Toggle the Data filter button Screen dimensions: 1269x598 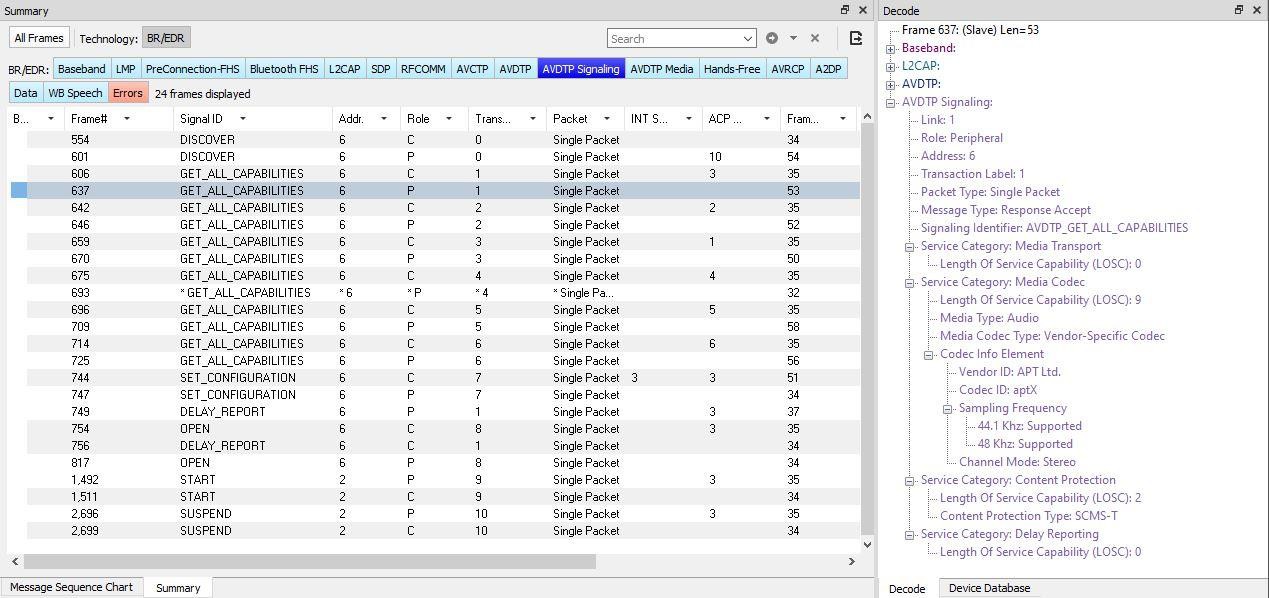click(x=26, y=93)
